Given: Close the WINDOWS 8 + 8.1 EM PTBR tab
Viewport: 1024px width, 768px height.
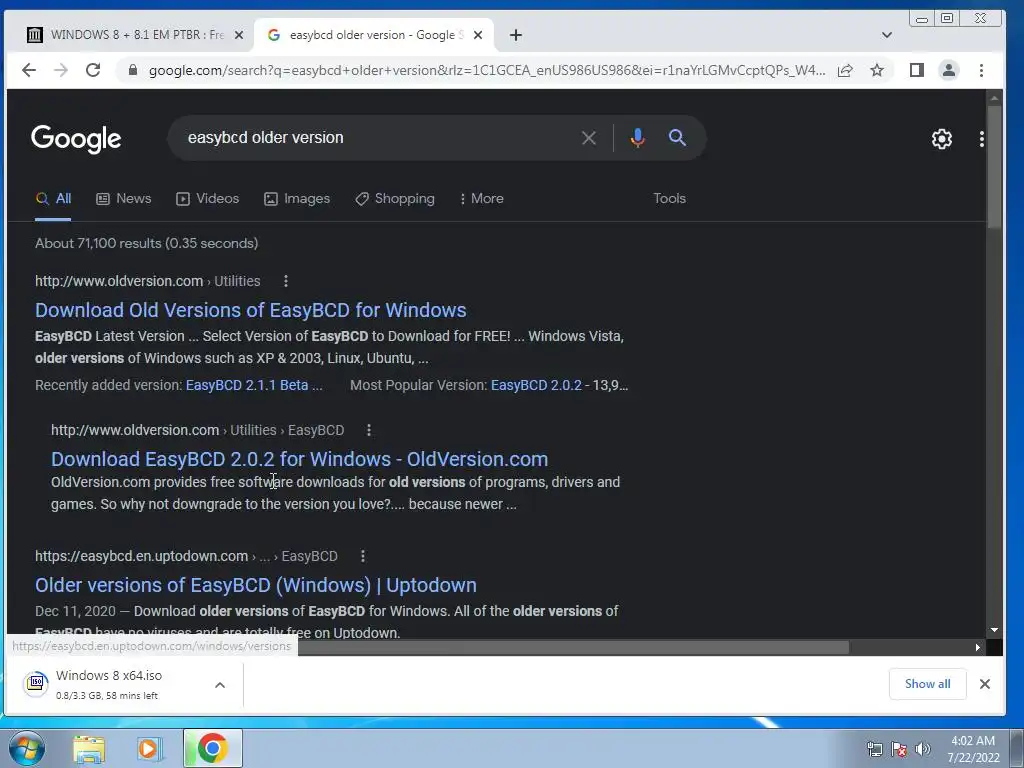Looking at the screenshot, I should pos(239,35).
